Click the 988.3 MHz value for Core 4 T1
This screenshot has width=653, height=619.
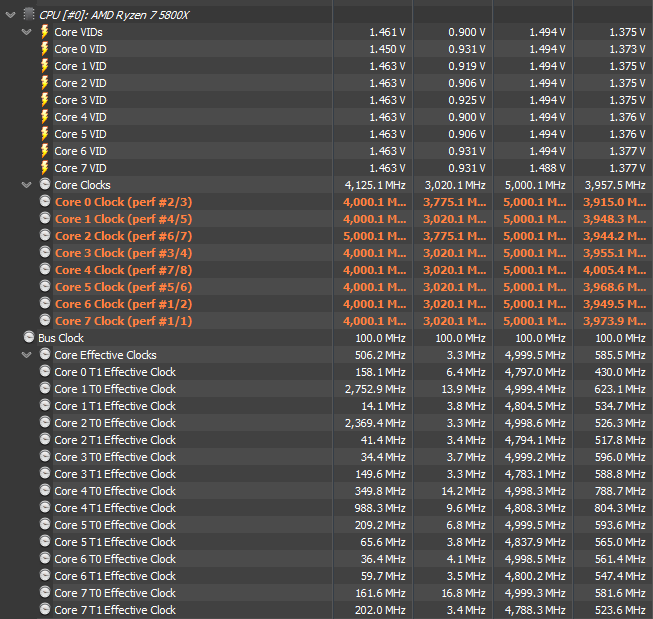380,508
